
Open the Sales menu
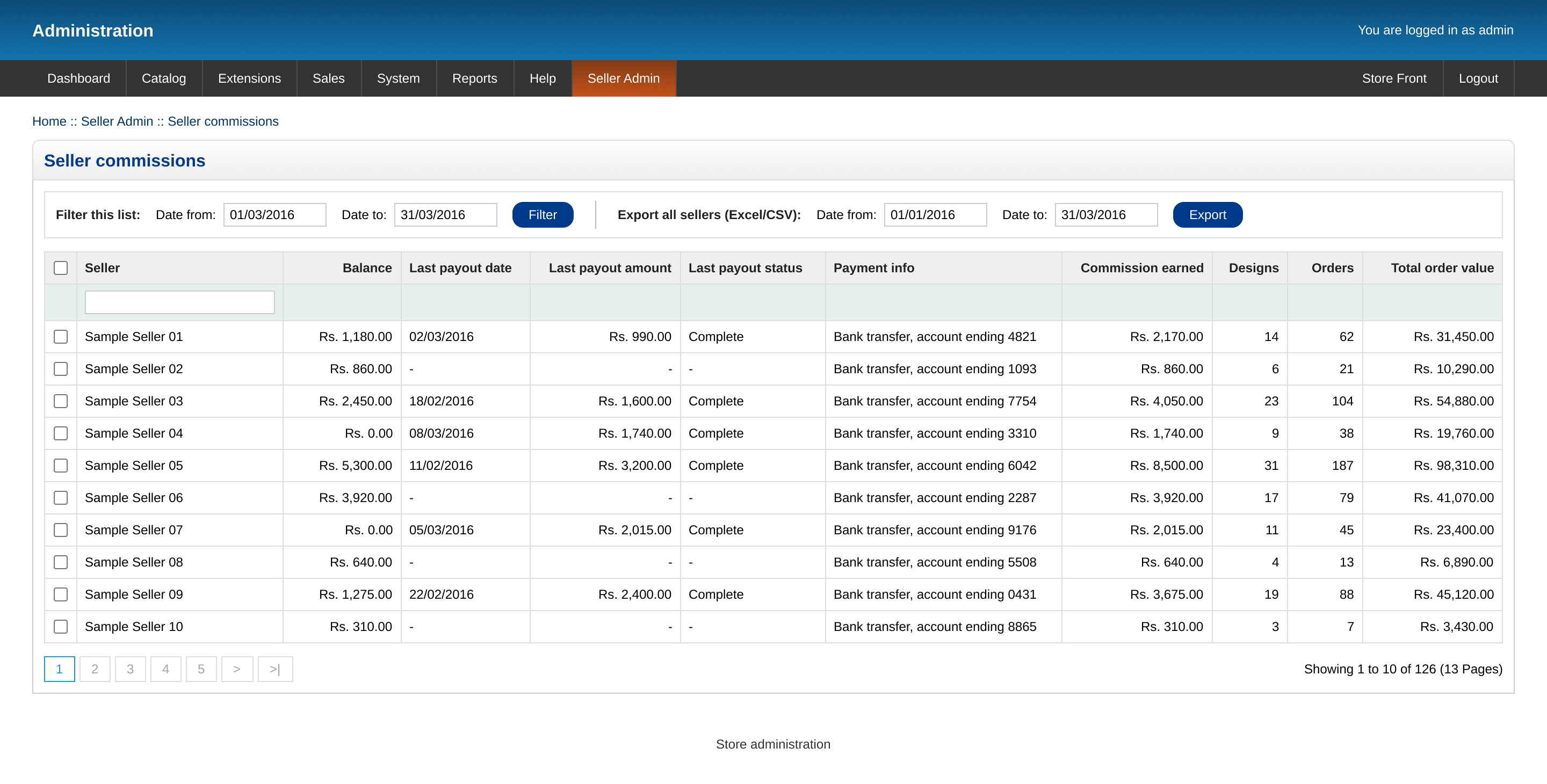(x=329, y=78)
